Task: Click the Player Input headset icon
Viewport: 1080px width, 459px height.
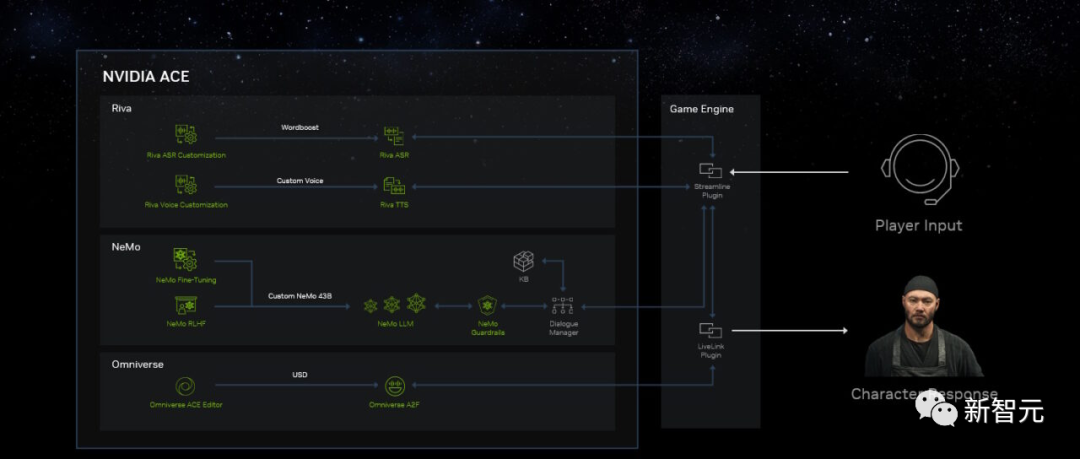Action: tap(920, 170)
